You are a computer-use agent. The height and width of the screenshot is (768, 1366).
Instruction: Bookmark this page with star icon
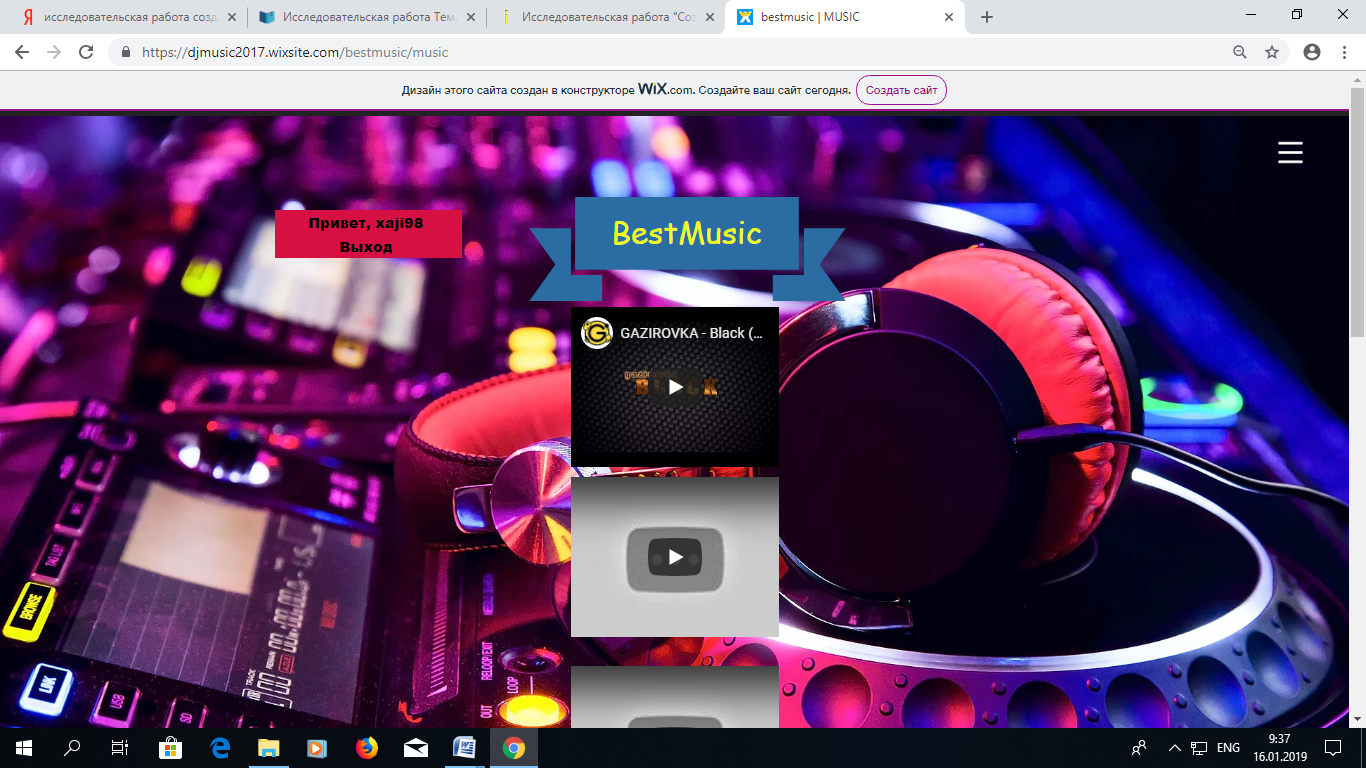(1272, 52)
